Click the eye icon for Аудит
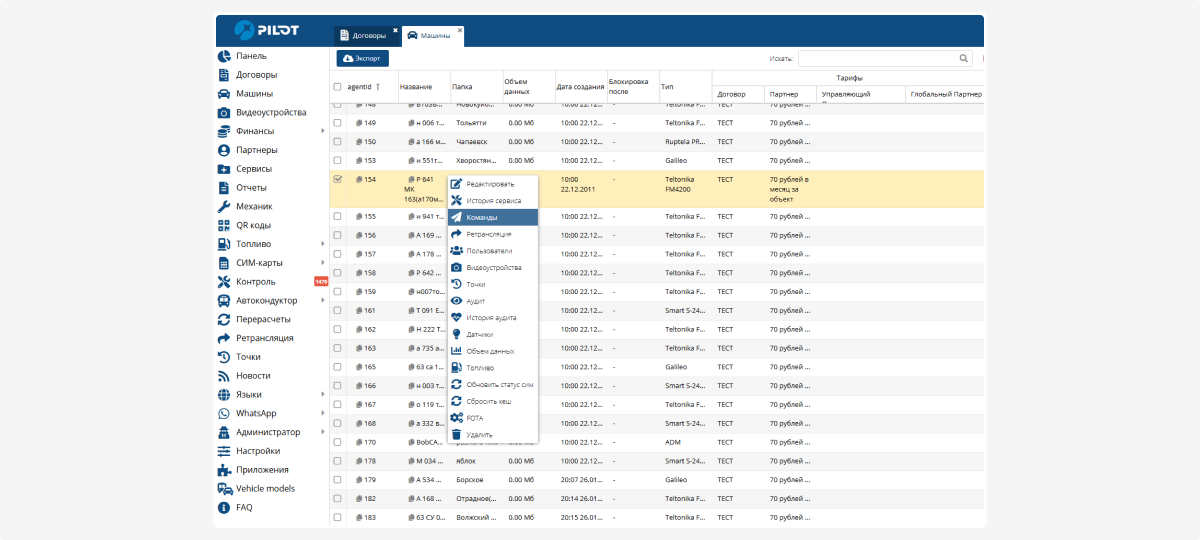The width and height of the screenshot is (1200, 540). (457, 301)
